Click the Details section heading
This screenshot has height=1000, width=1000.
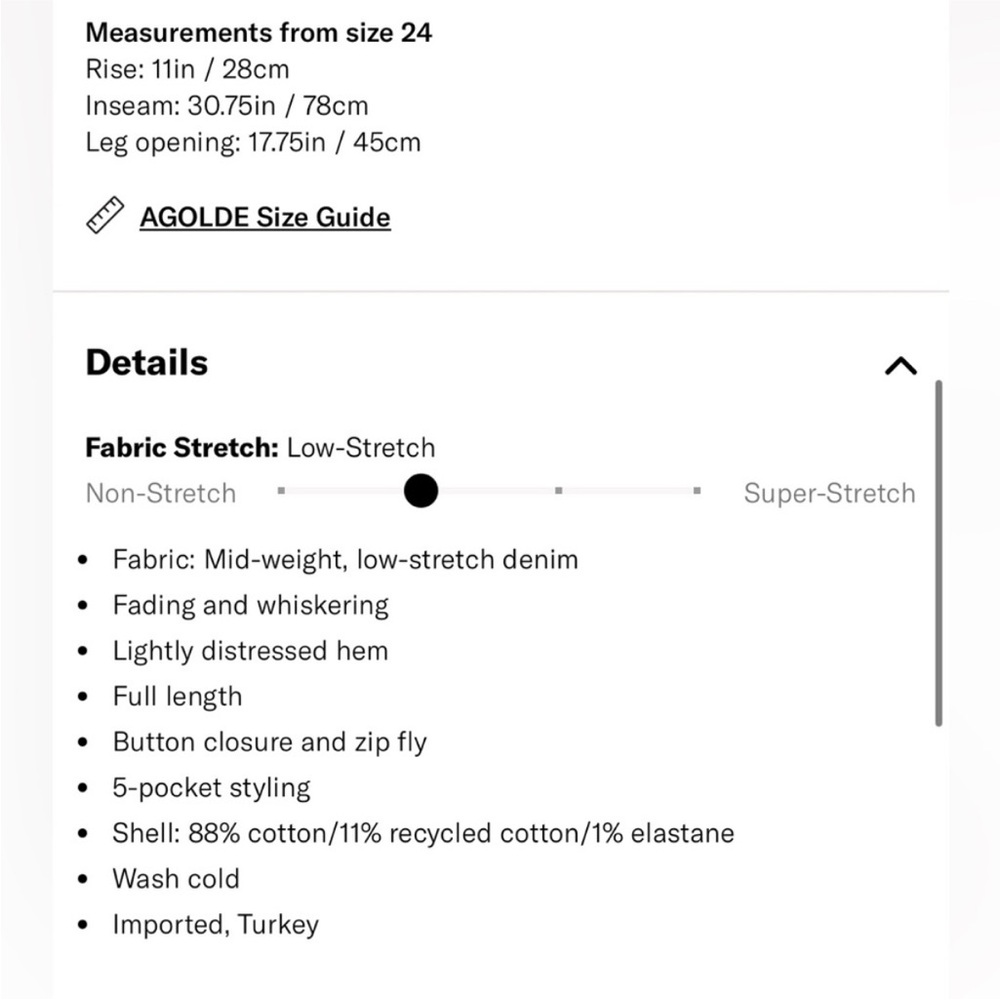[x=147, y=362]
